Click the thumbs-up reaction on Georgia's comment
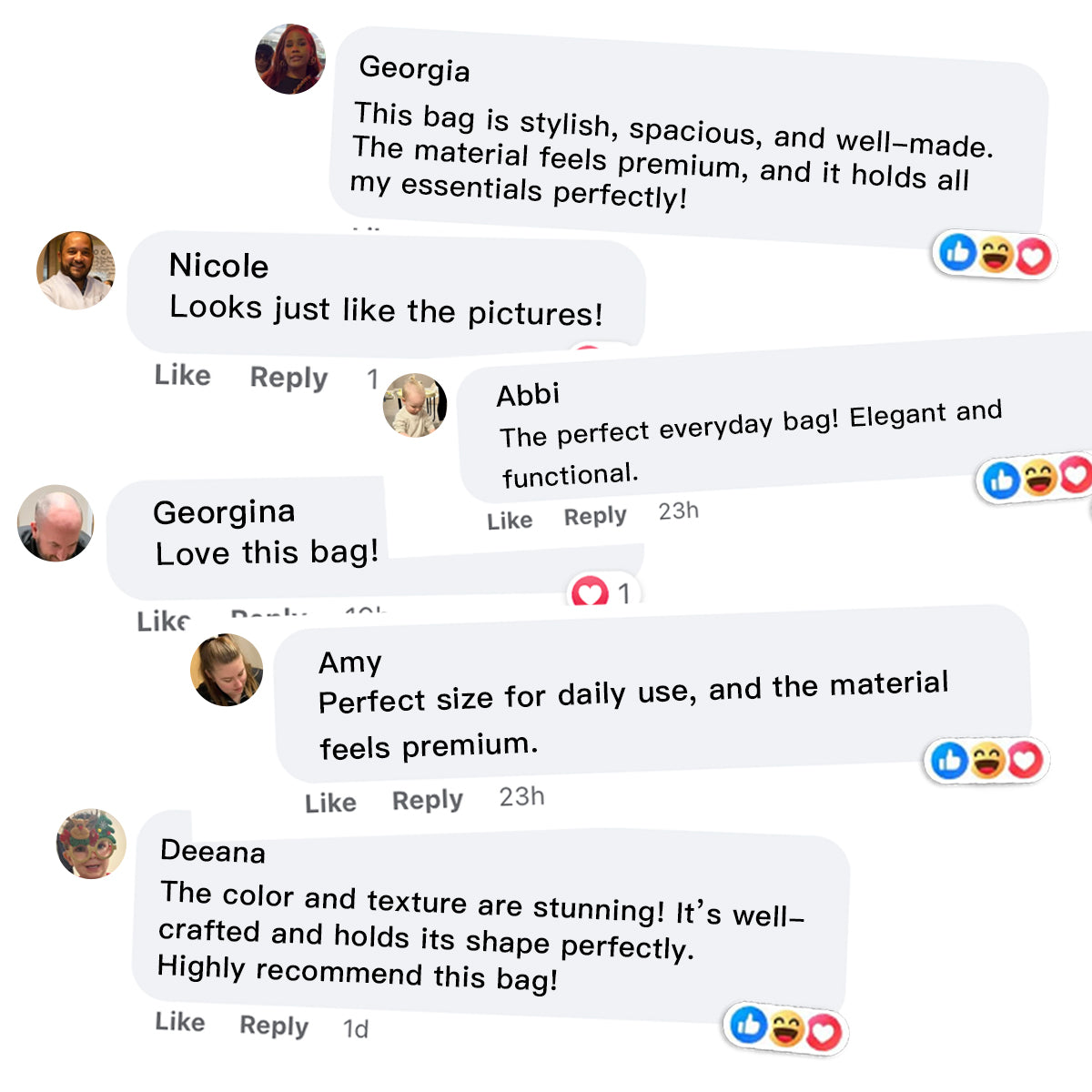1092x1092 pixels. (958, 252)
